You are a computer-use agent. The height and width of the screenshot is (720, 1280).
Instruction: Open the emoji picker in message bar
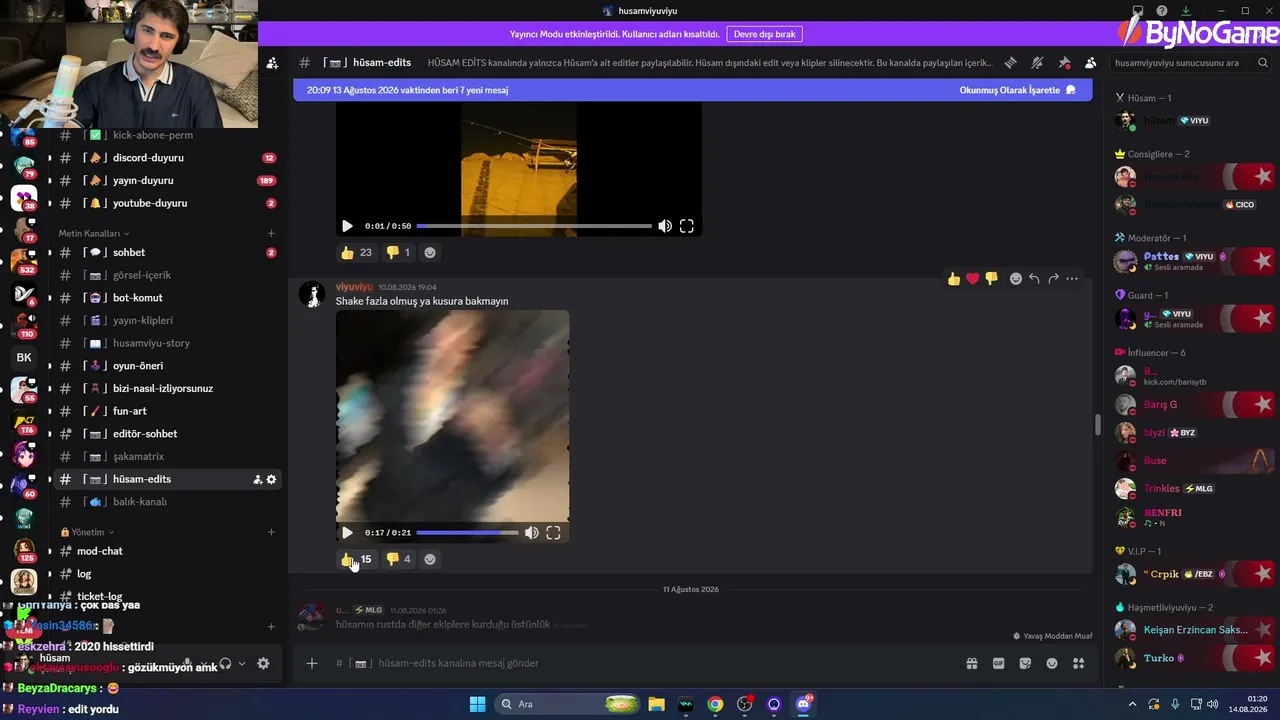pyautogui.click(x=1052, y=663)
